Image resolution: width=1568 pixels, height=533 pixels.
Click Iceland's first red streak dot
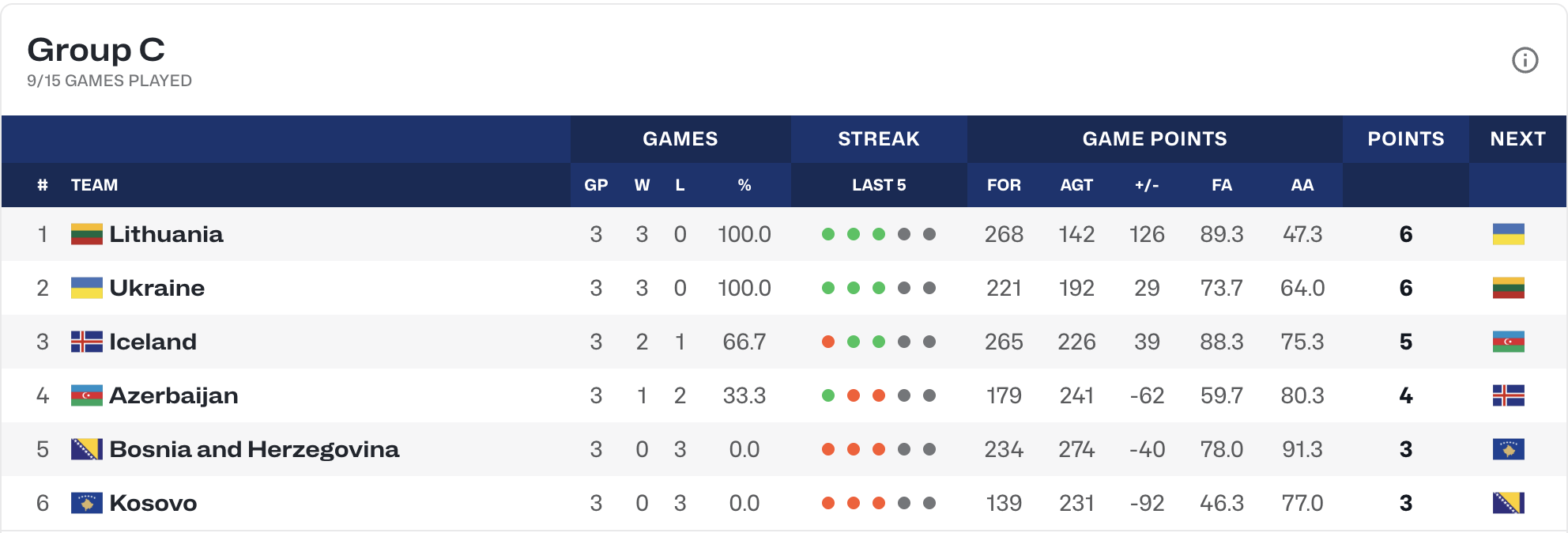(828, 342)
